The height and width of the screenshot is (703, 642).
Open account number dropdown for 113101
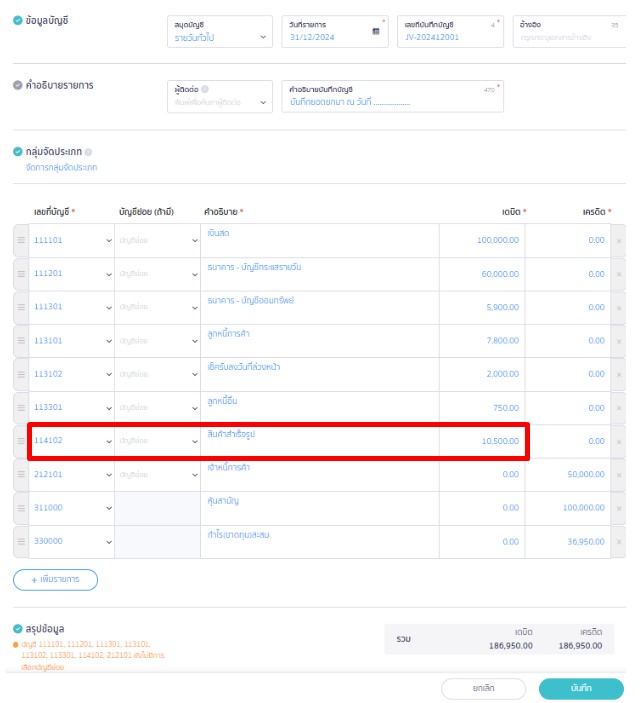click(x=108, y=341)
